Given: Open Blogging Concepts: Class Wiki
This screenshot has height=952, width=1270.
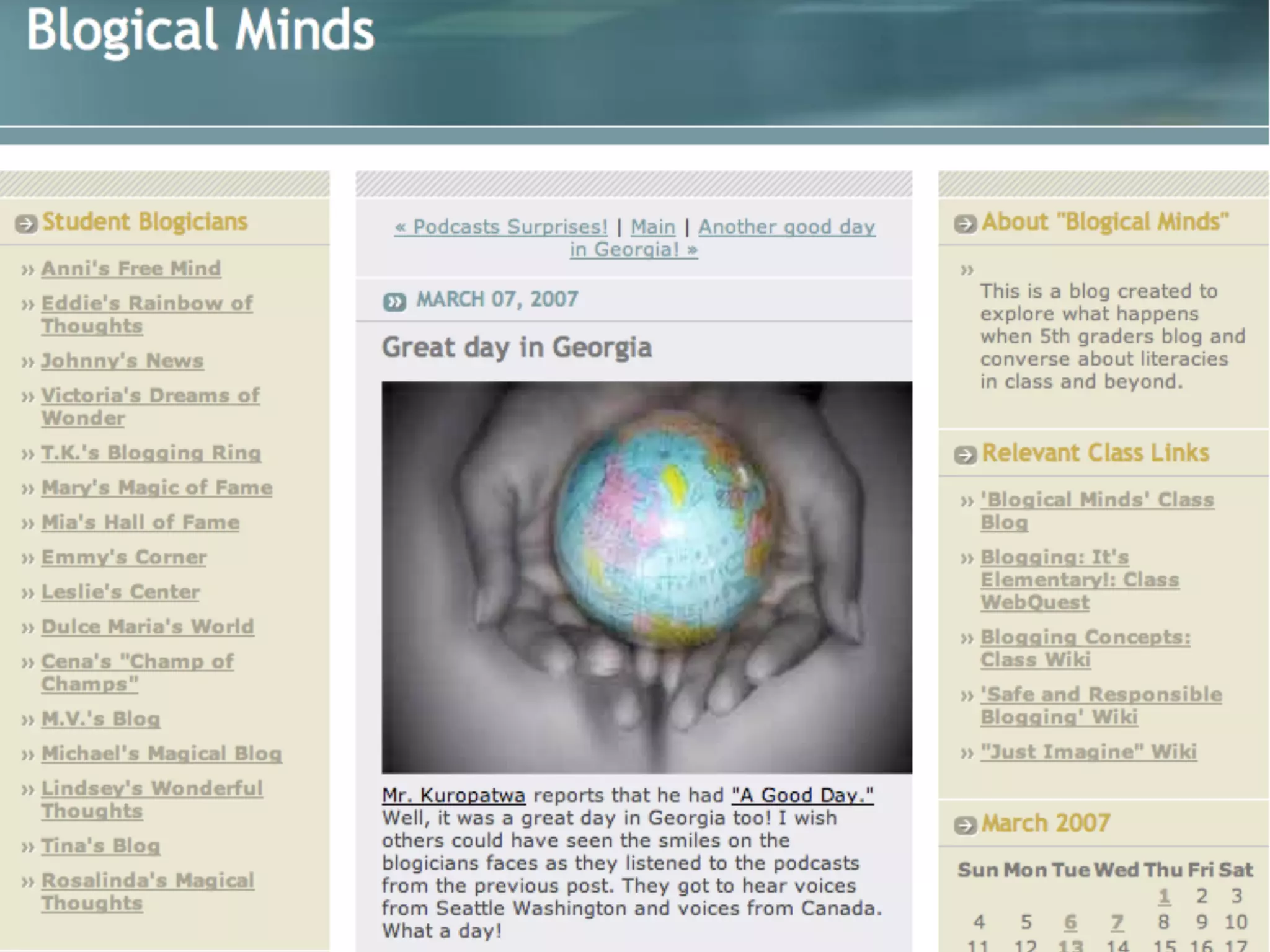Looking at the screenshot, I should click(1085, 638).
